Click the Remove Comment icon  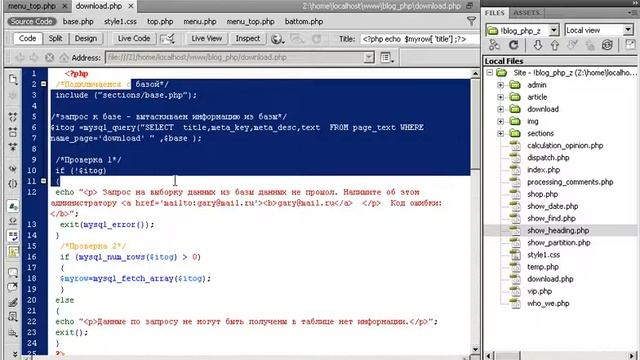[13, 287]
